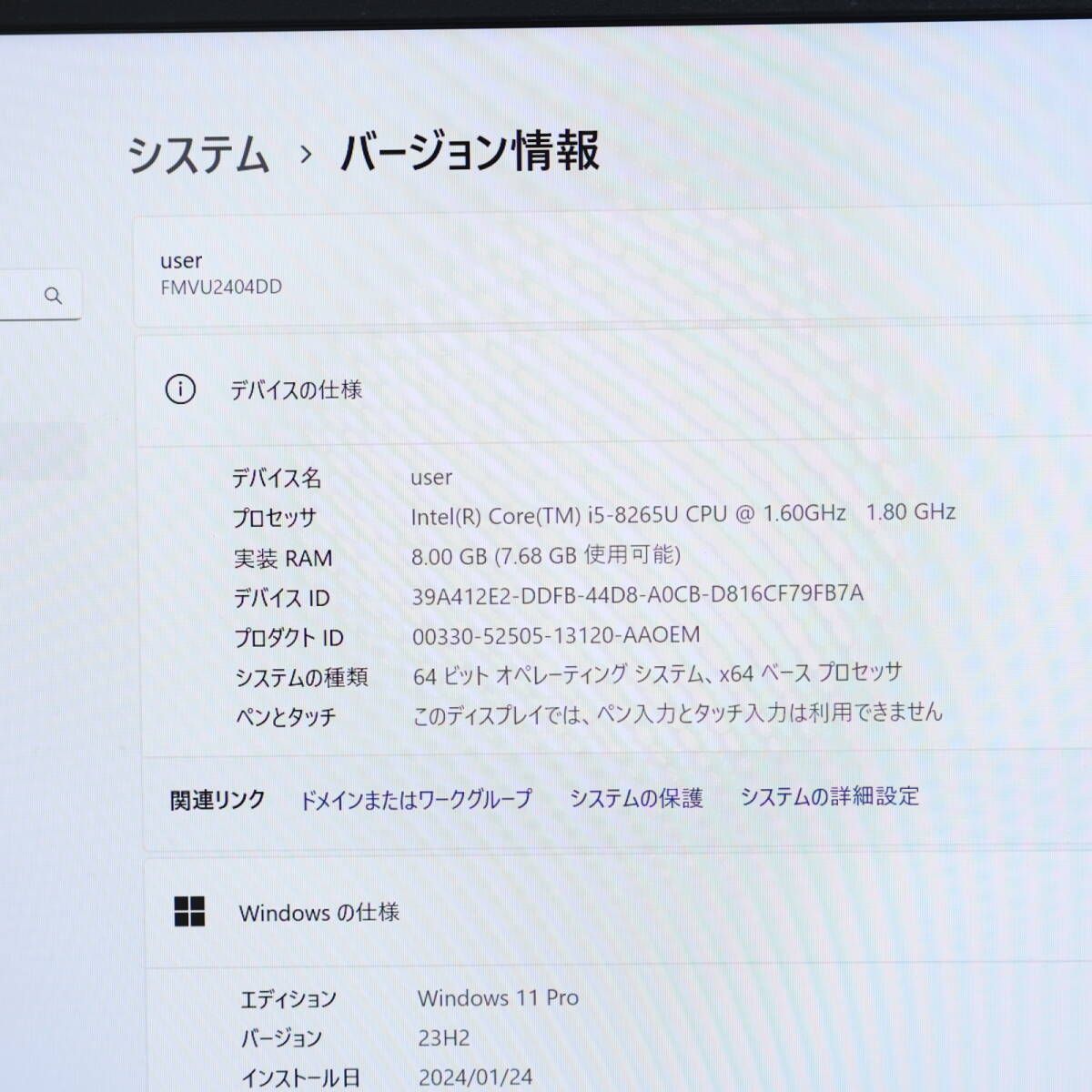Click the システムの種類 label

[x=301, y=678]
